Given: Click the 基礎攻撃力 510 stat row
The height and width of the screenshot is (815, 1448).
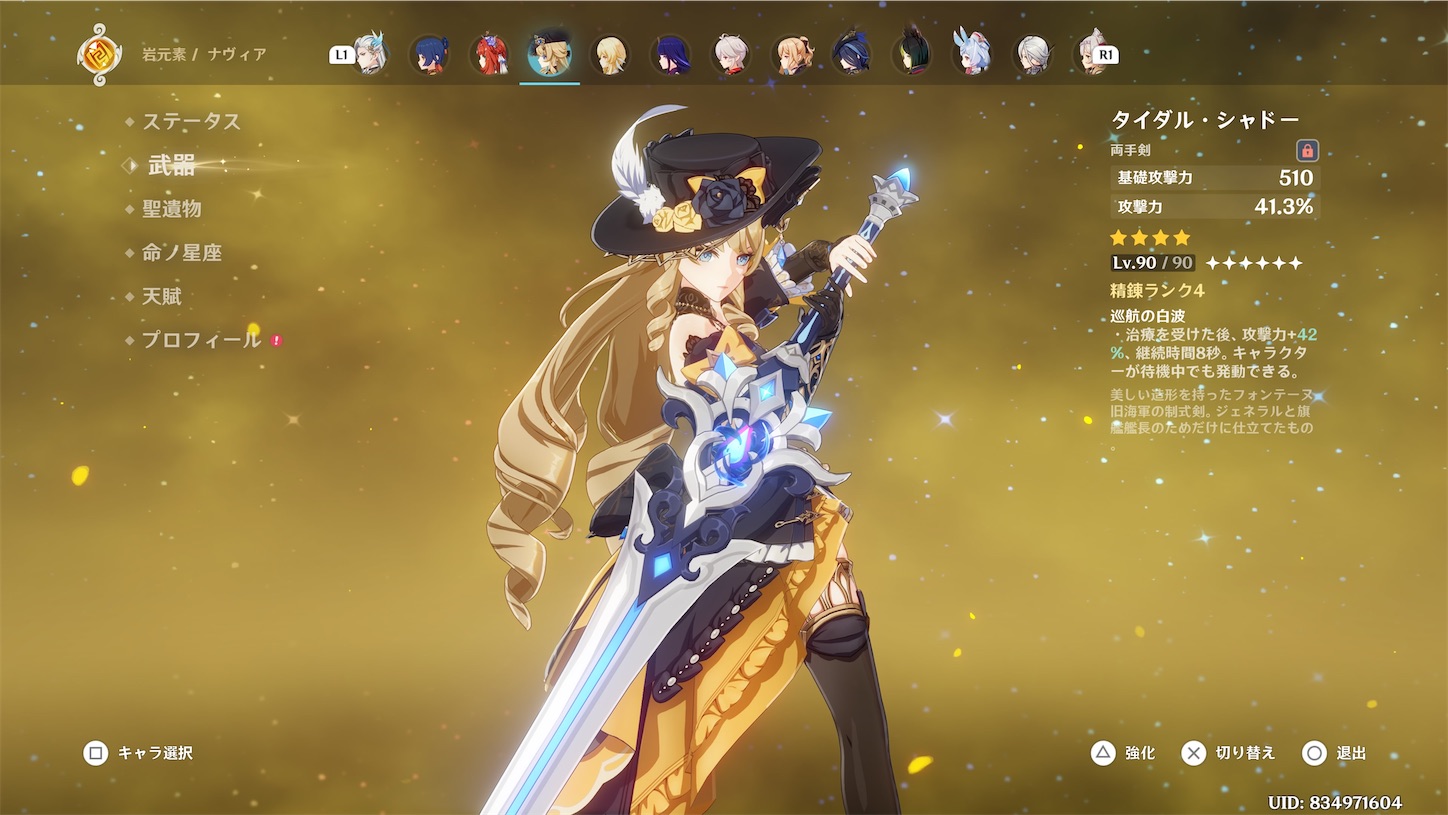Looking at the screenshot, I should 1215,178.
